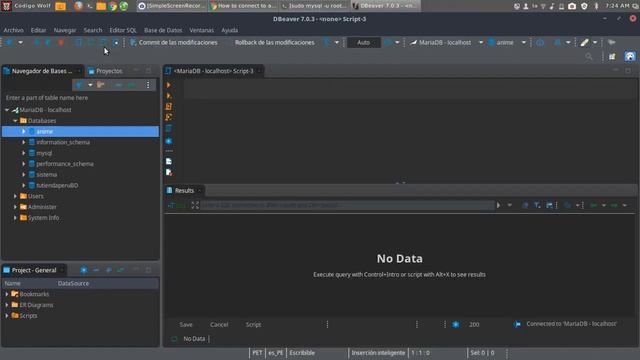Viewport: 640px width, 360px height.
Task: Switch to the SimpleScreenRecorder taskbar window
Action: click(172, 6)
